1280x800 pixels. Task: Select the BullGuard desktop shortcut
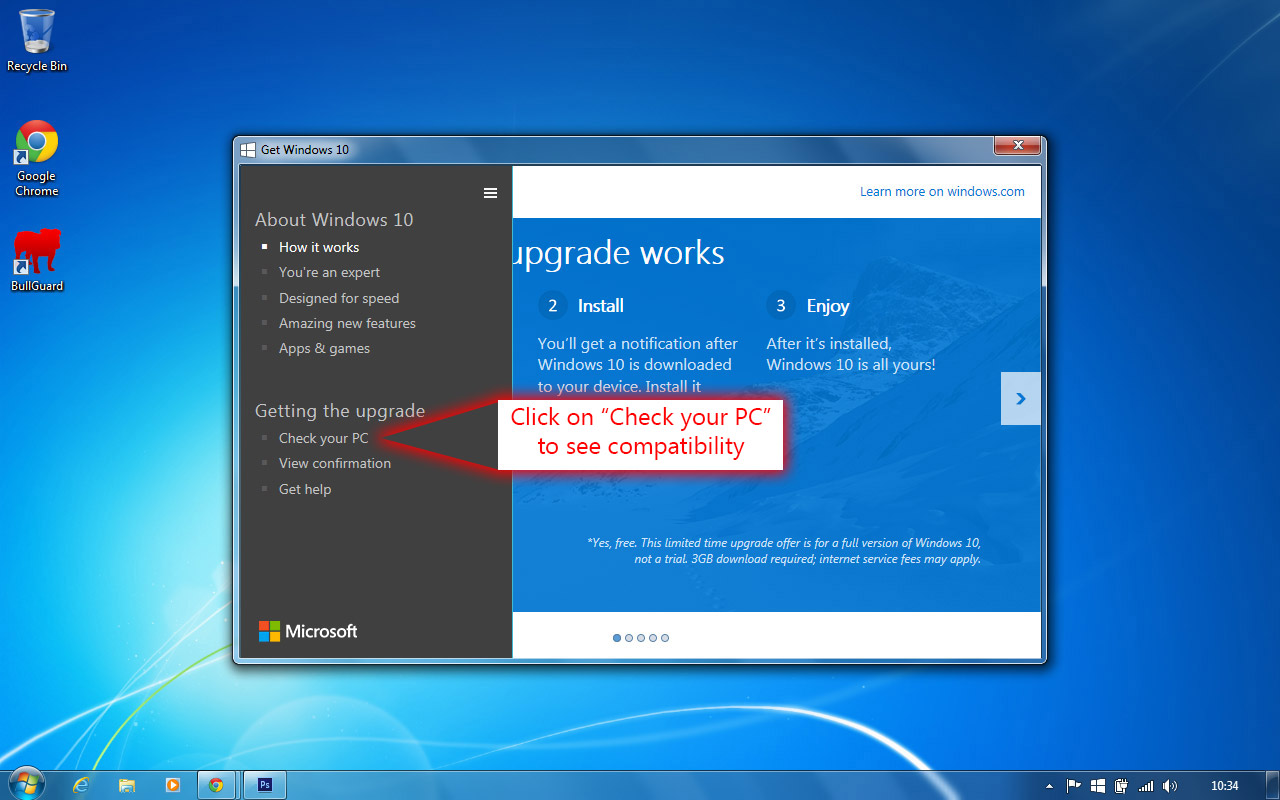pos(37,260)
